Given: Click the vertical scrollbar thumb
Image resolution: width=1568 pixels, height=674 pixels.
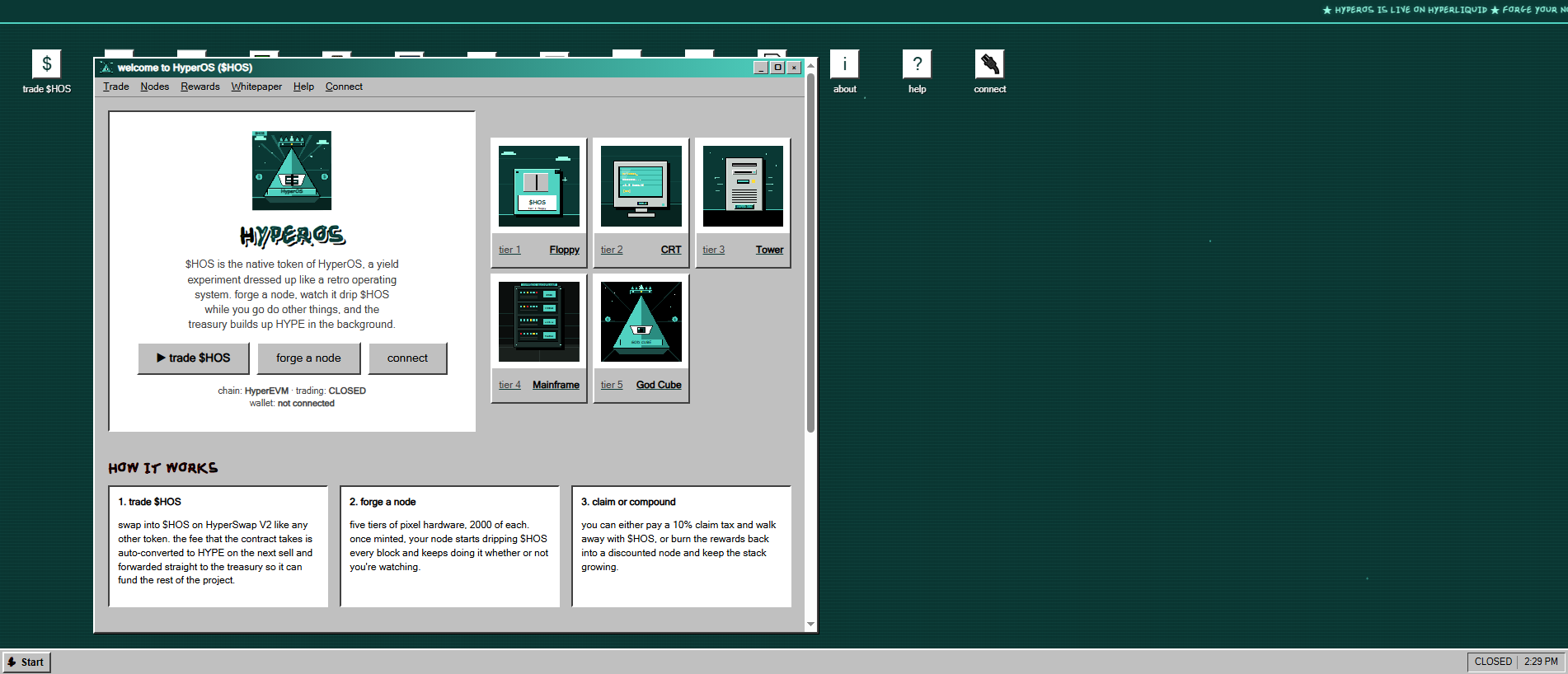Looking at the screenshot, I should coord(810,253).
